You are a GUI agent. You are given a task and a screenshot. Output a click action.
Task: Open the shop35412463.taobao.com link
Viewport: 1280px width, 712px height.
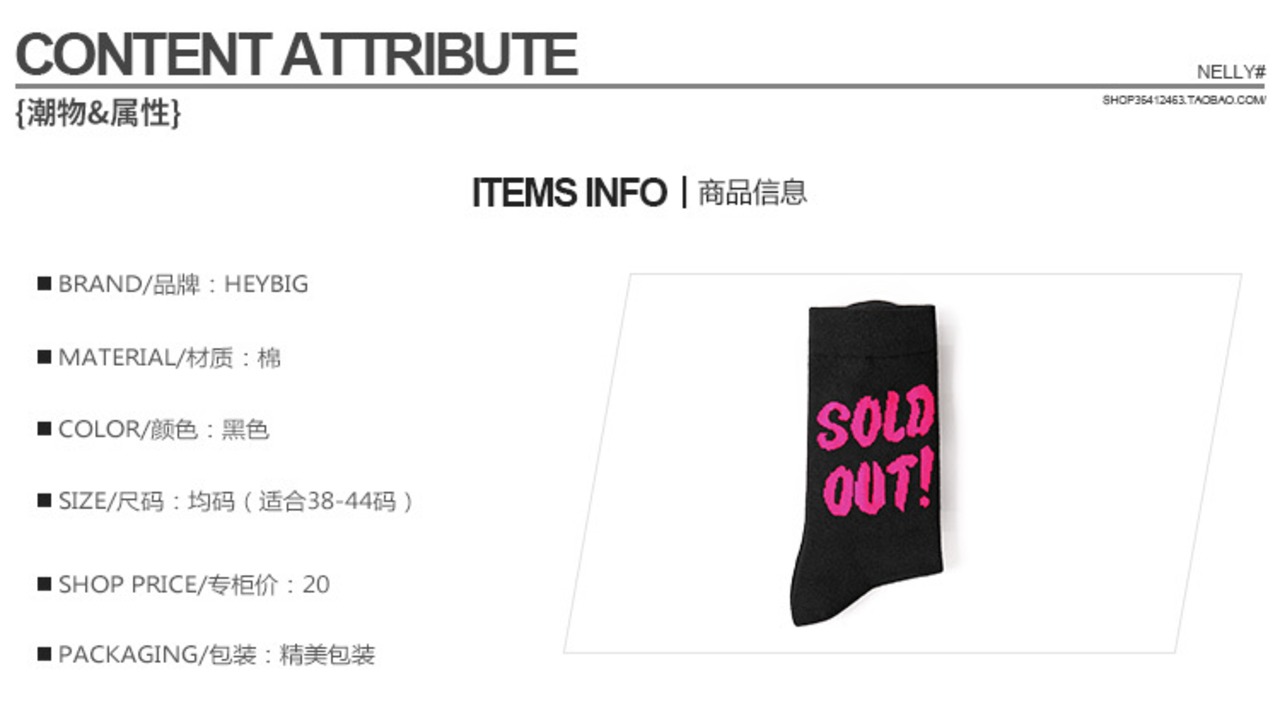(x=1184, y=100)
